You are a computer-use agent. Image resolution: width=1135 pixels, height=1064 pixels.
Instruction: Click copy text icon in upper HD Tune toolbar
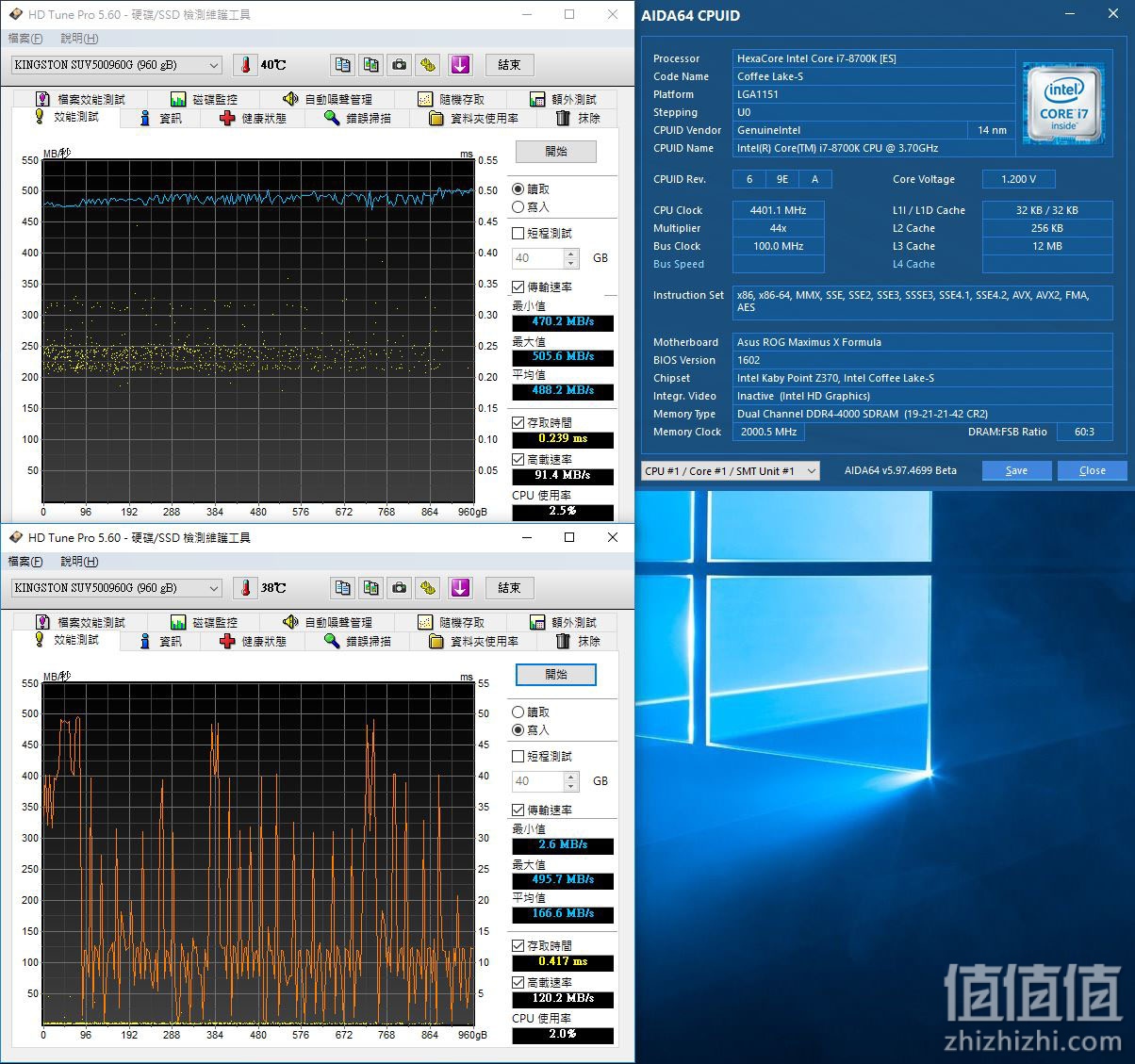pos(343,65)
